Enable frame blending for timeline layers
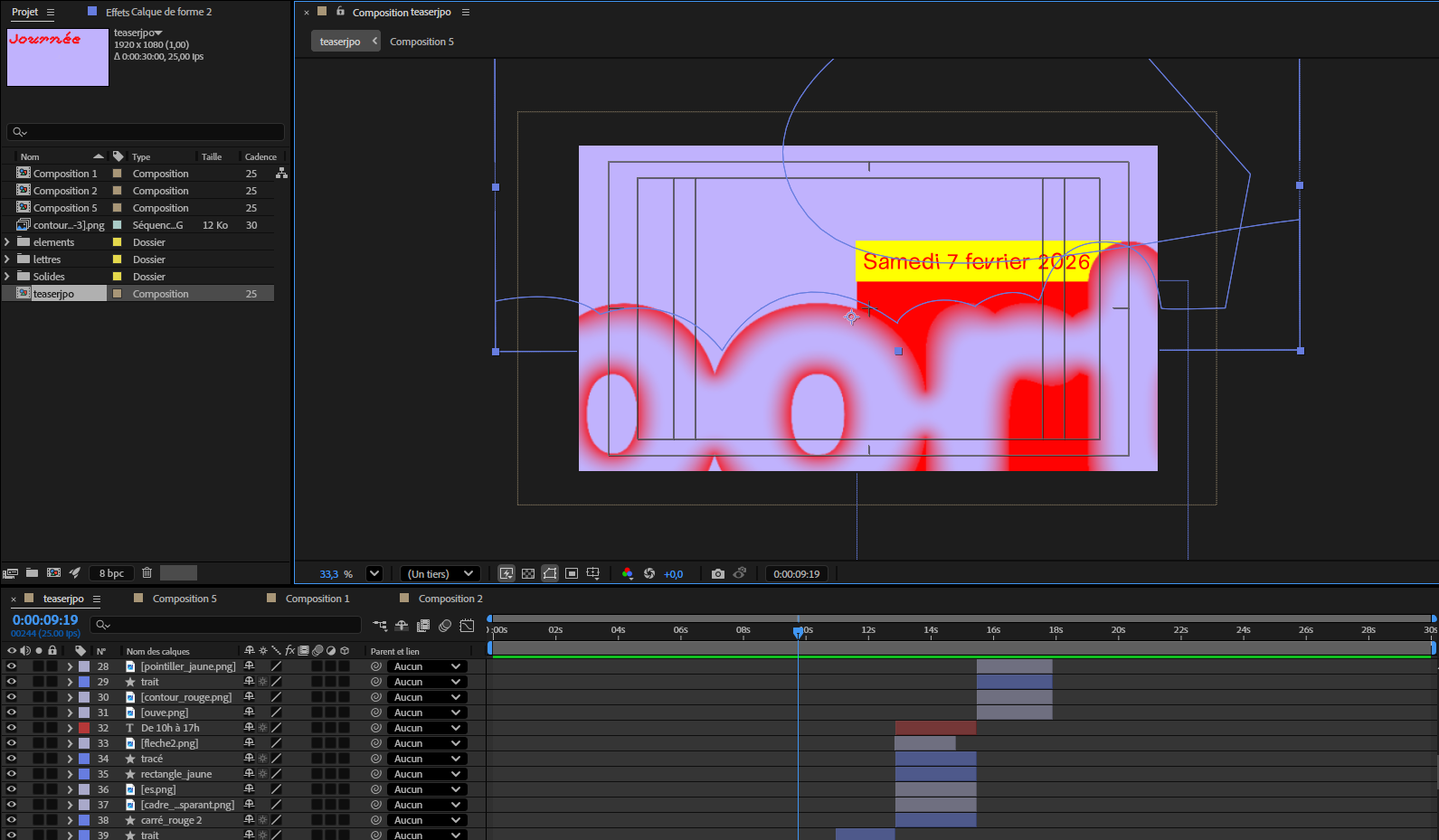1439x840 pixels. coord(423,625)
